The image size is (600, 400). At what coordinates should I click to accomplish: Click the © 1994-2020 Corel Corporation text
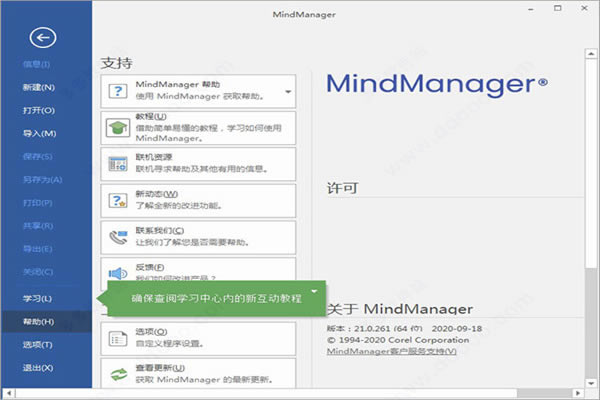click(x=398, y=340)
